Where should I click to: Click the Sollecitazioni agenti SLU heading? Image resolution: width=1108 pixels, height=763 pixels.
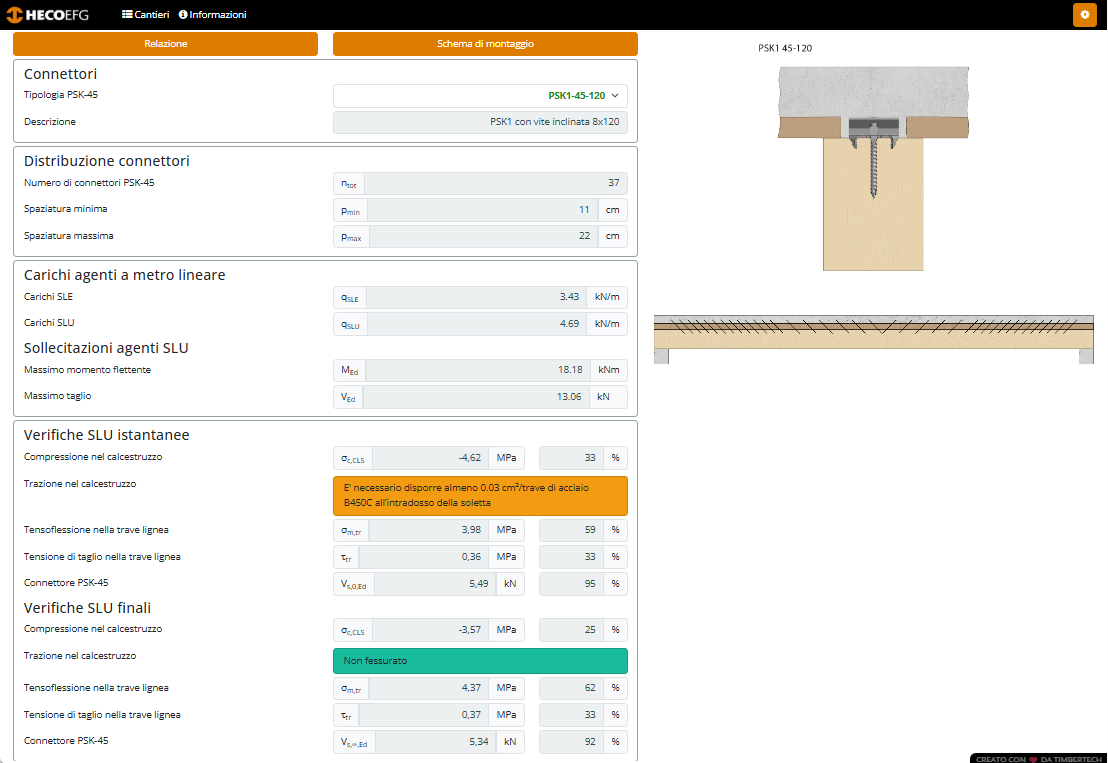[x=106, y=348]
